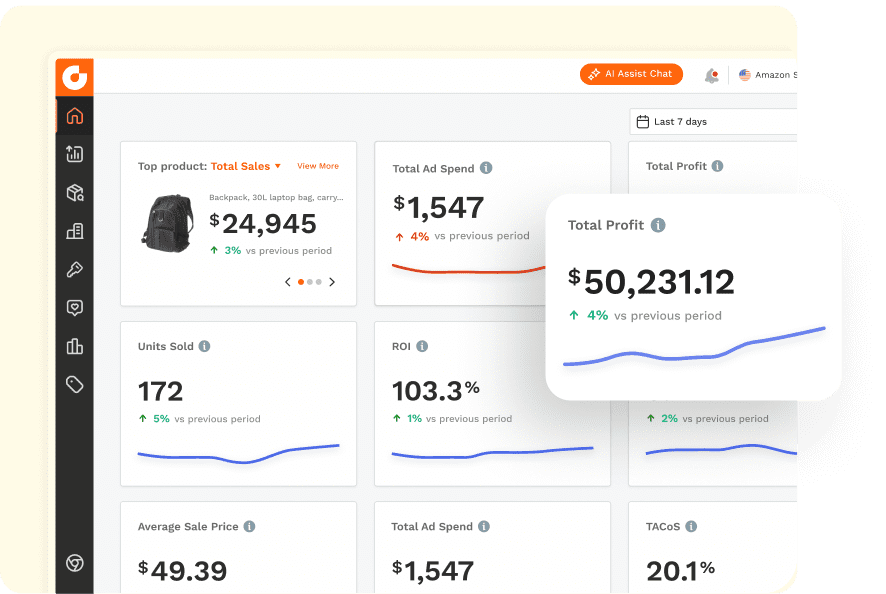Screen dimensions: 886x594
Task: Click the next arrow on the product carousel
Action: pyautogui.click(x=332, y=282)
